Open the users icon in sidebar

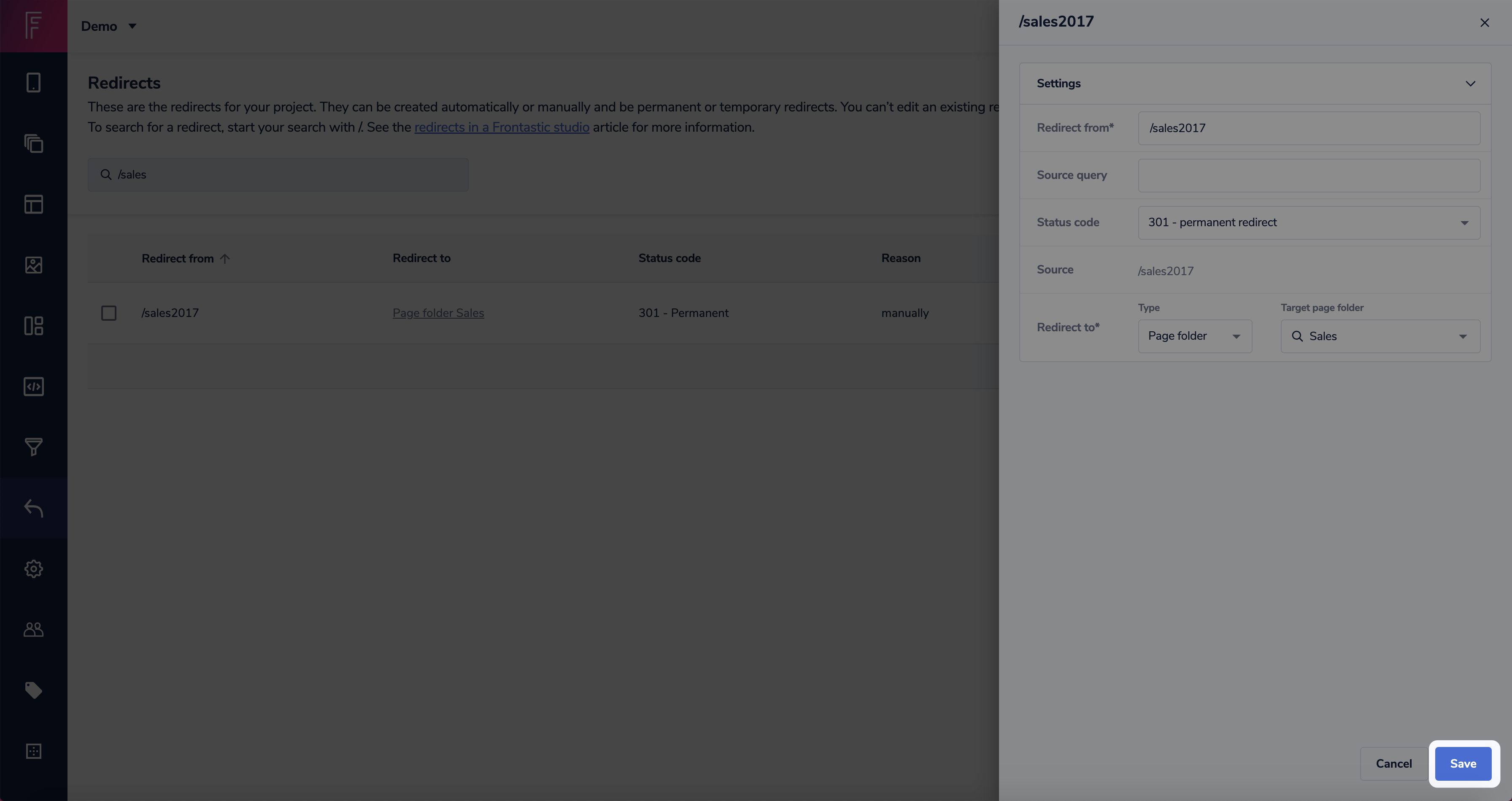(x=33, y=630)
